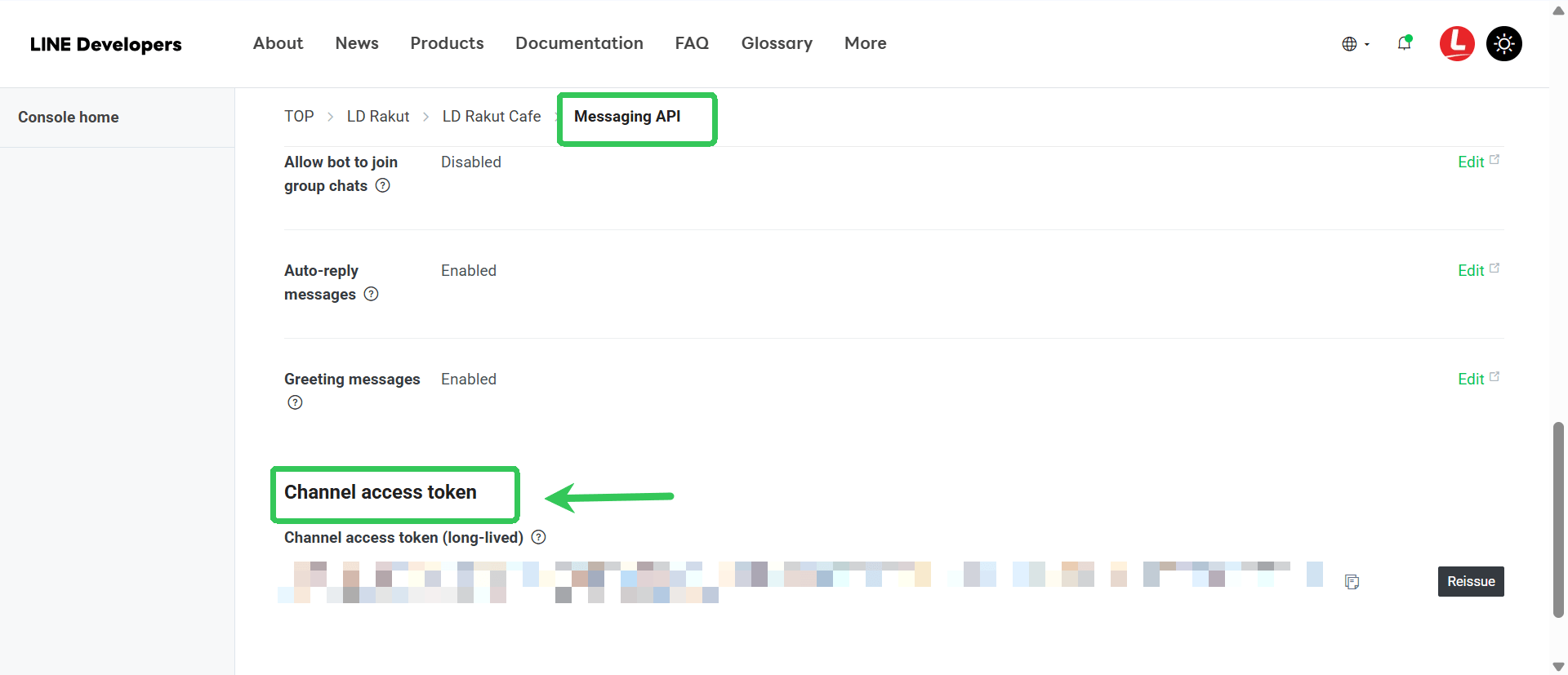Open the notifications bell
Viewport: 1568px width, 675px height.
point(1405,43)
